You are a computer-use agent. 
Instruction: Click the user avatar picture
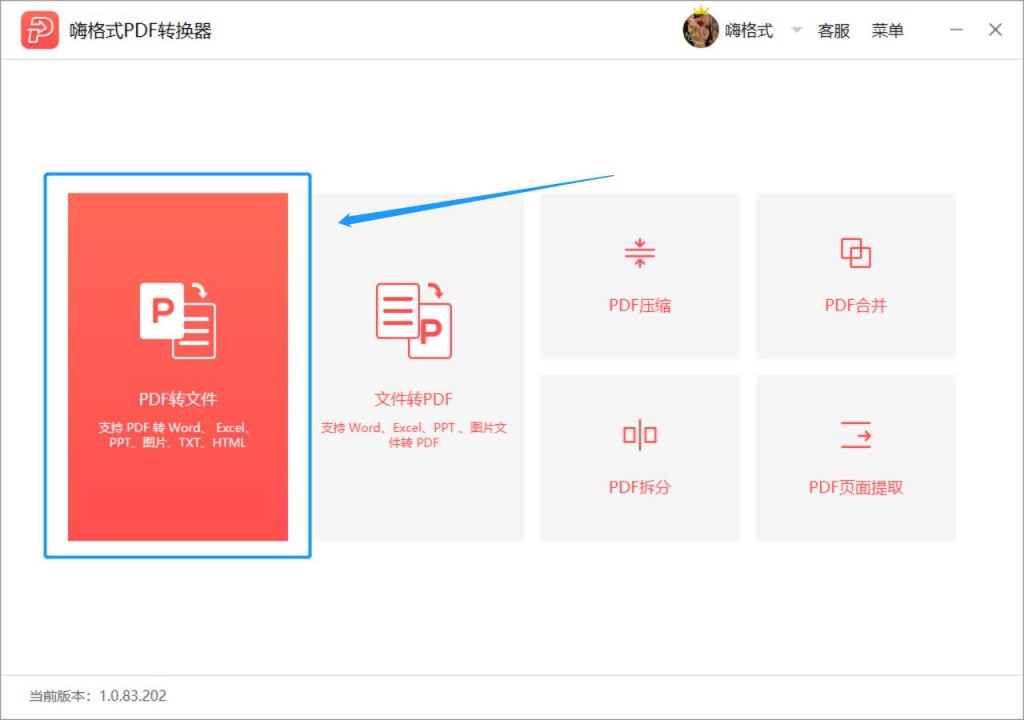(x=700, y=29)
